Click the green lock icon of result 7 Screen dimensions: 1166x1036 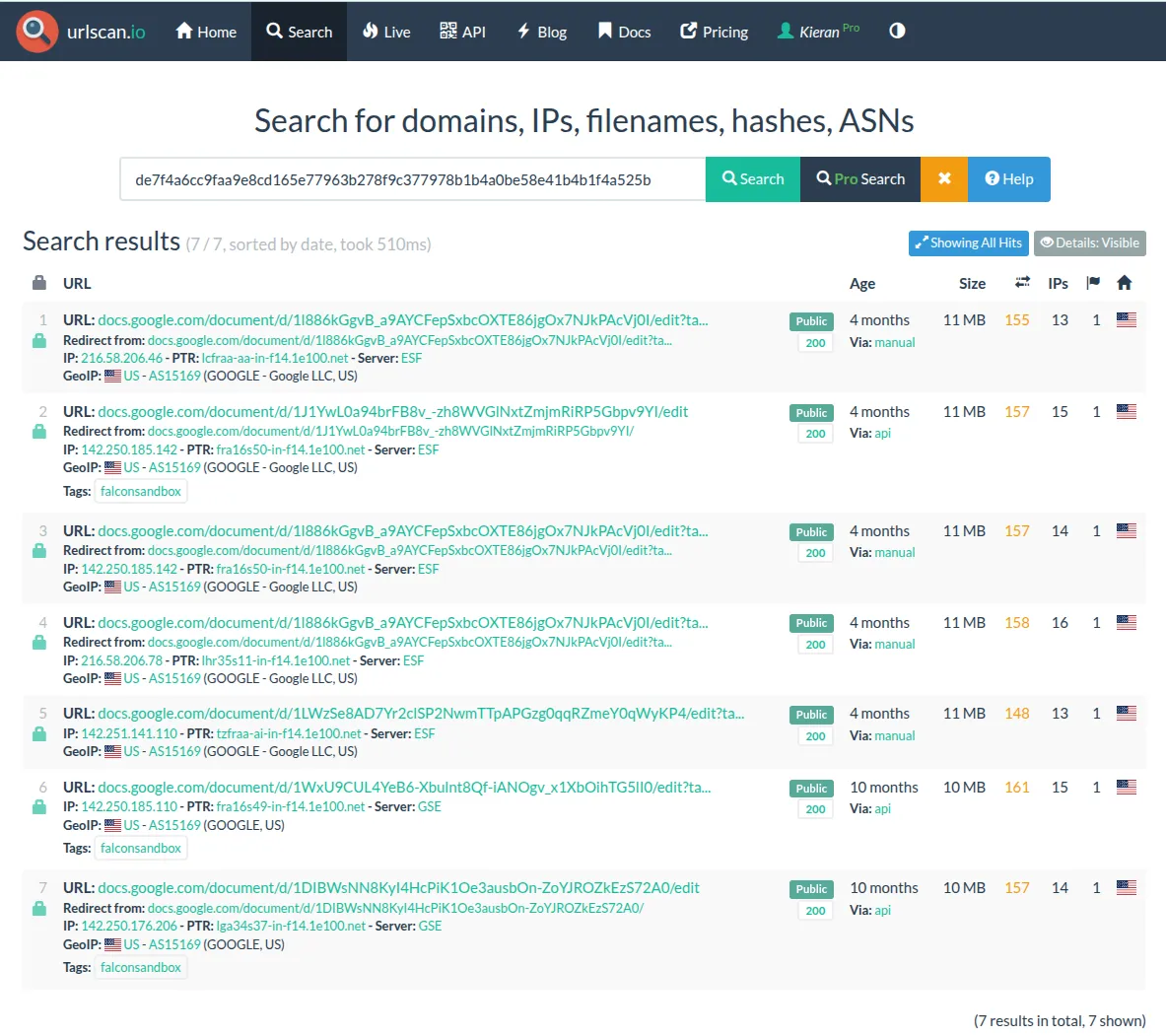click(39, 908)
